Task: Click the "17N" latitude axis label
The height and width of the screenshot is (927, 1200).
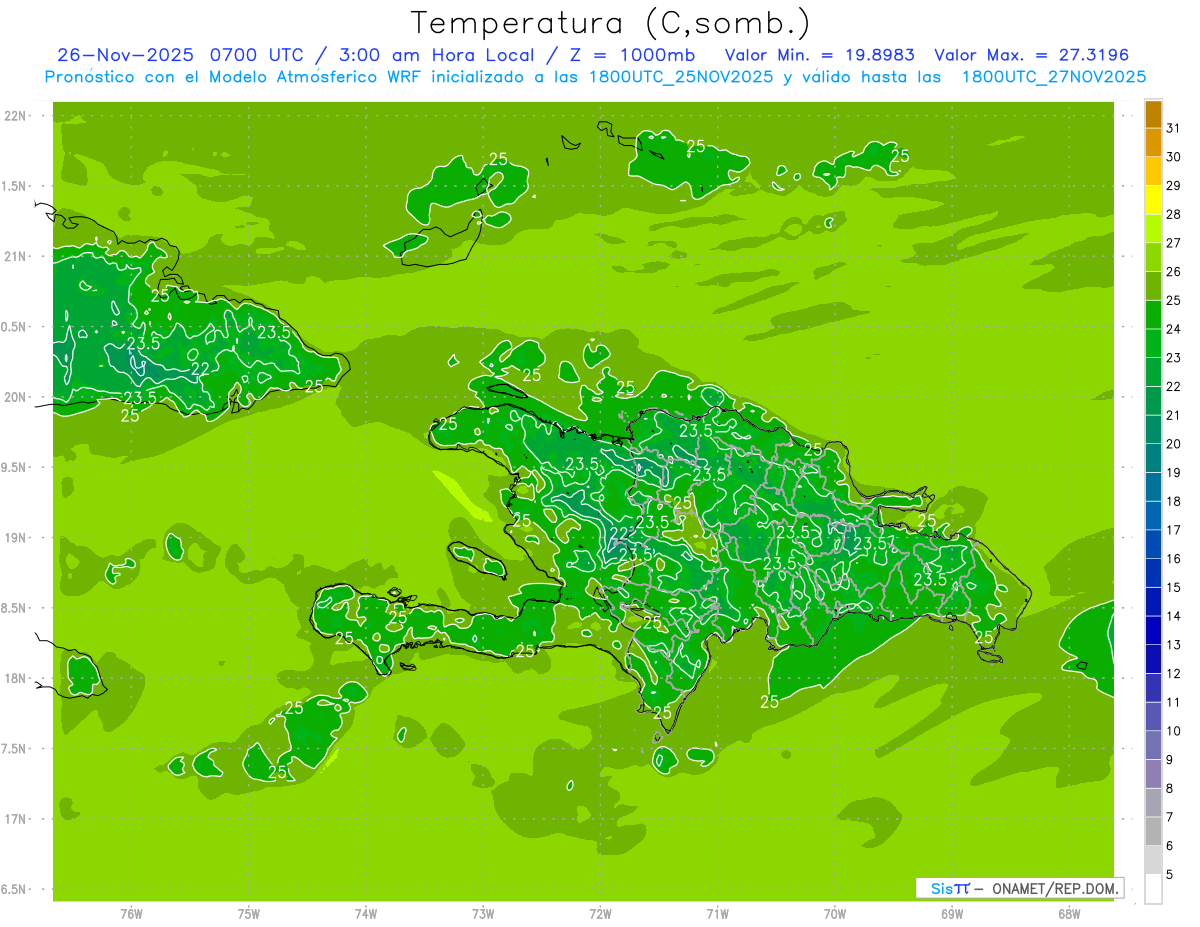Action: 15,819
